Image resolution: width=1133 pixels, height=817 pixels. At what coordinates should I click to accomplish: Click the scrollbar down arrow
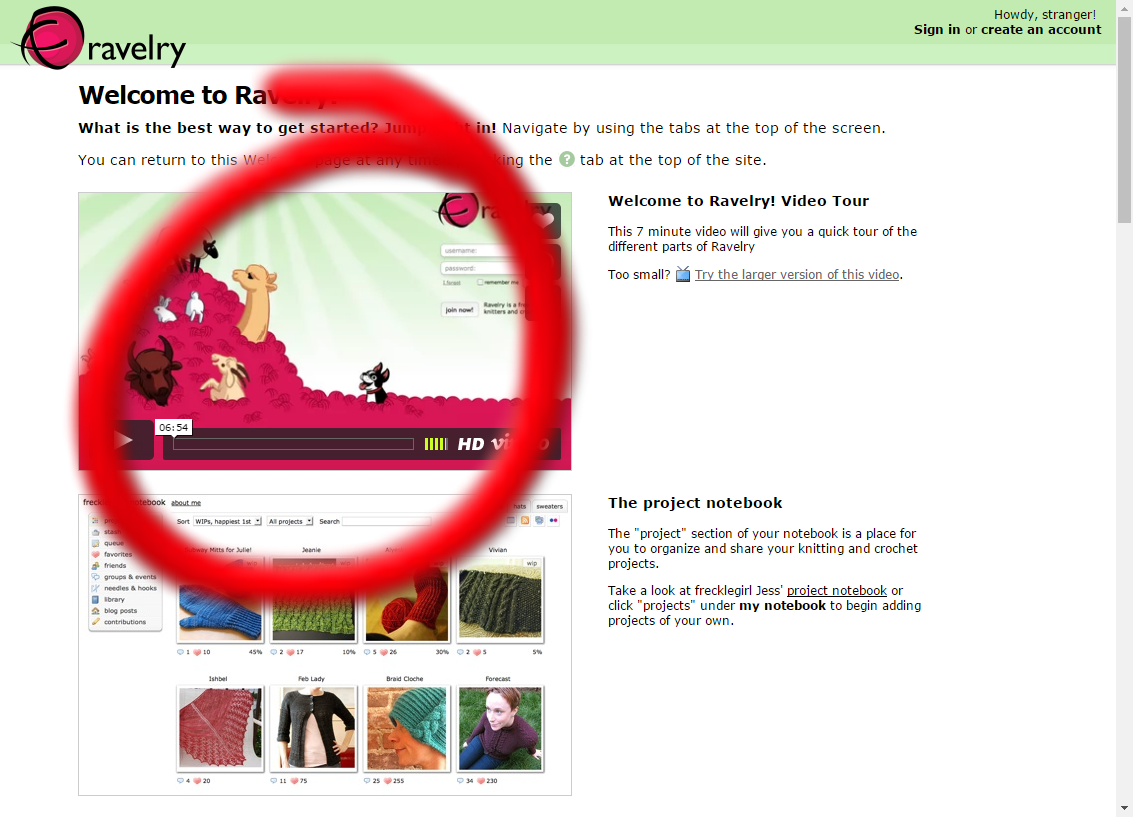point(1124,808)
